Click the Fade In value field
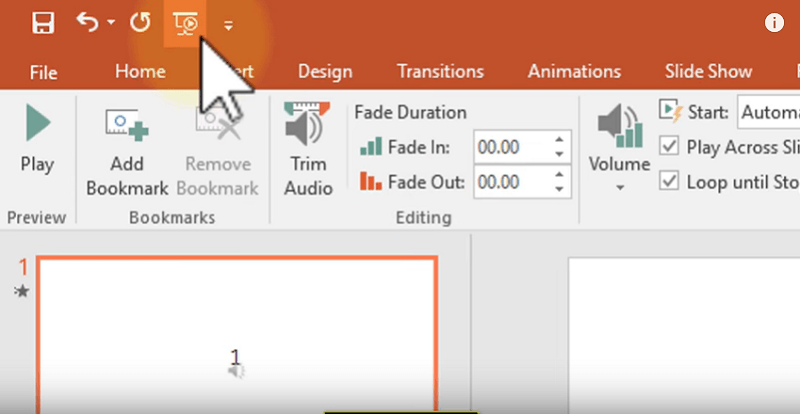 pos(512,148)
